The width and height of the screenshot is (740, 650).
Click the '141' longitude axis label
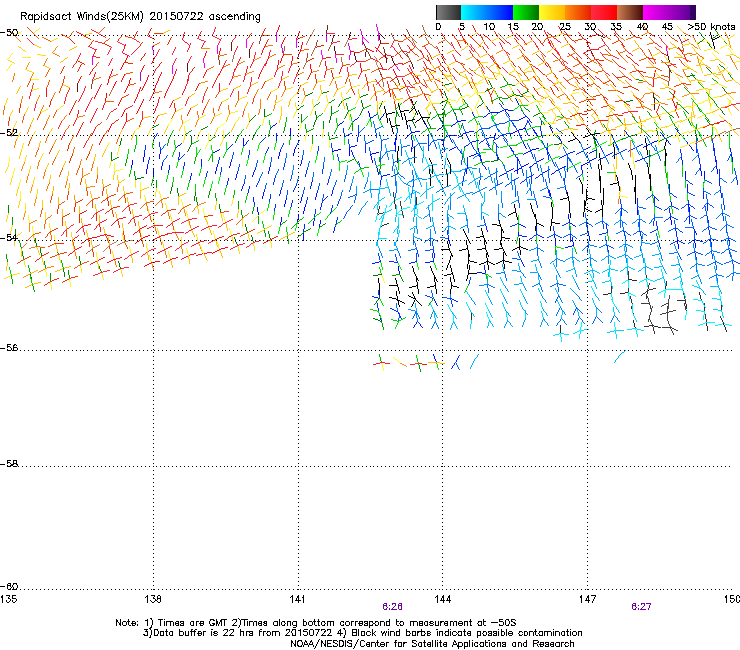coord(297,599)
